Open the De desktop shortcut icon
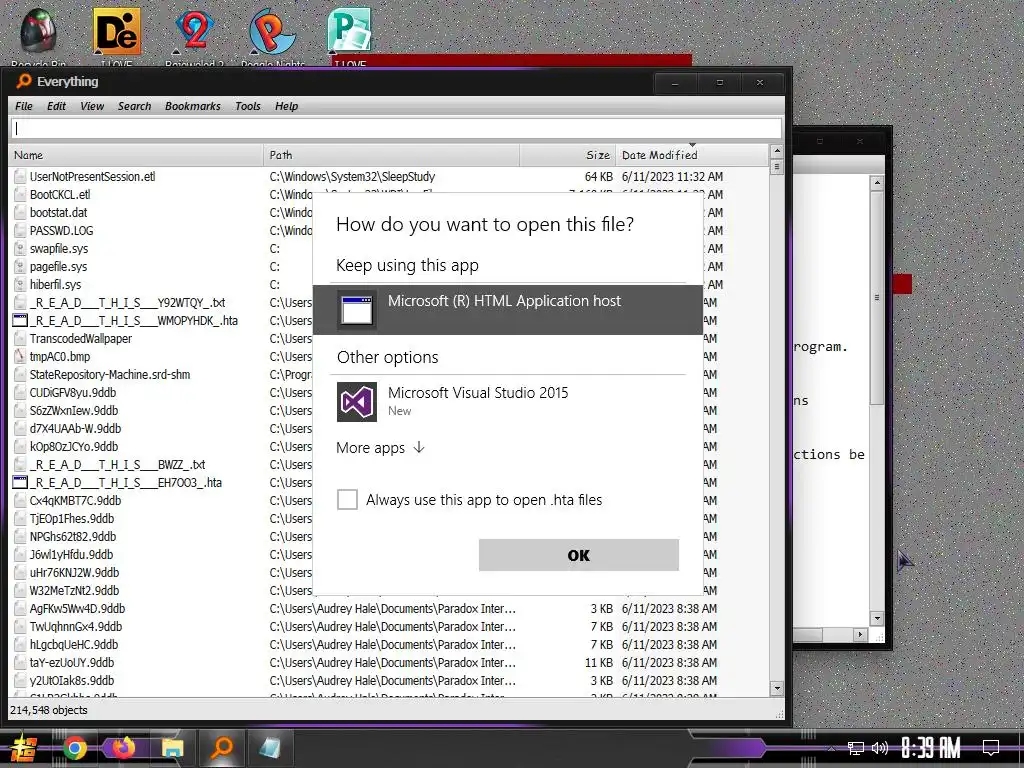Viewport: 1024px width, 768px height. (x=116, y=31)
